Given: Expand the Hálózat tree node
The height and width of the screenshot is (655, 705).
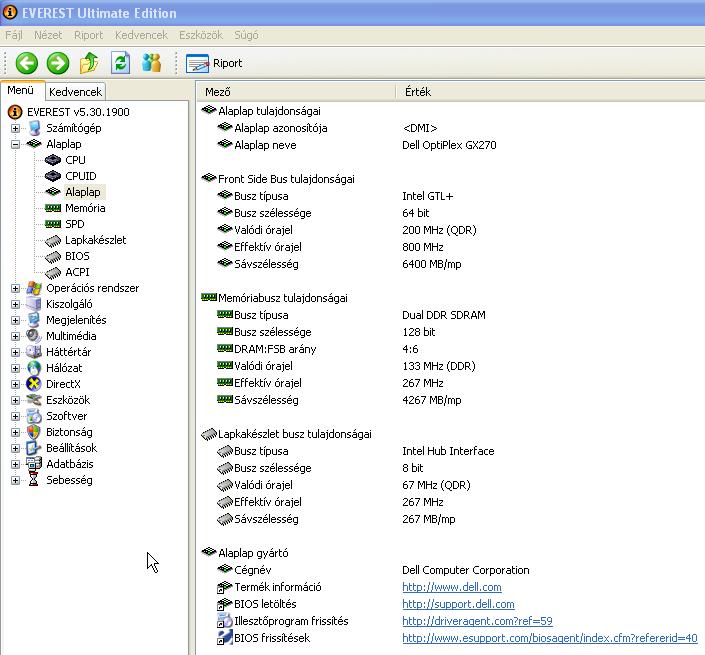Looking at the screenshot, I should pyautogui.click(x=15, y=368).
